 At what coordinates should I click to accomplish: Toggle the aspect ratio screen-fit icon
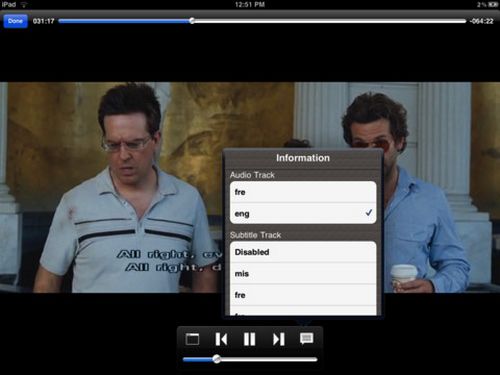pyautogui.click(x=192, y=339)
